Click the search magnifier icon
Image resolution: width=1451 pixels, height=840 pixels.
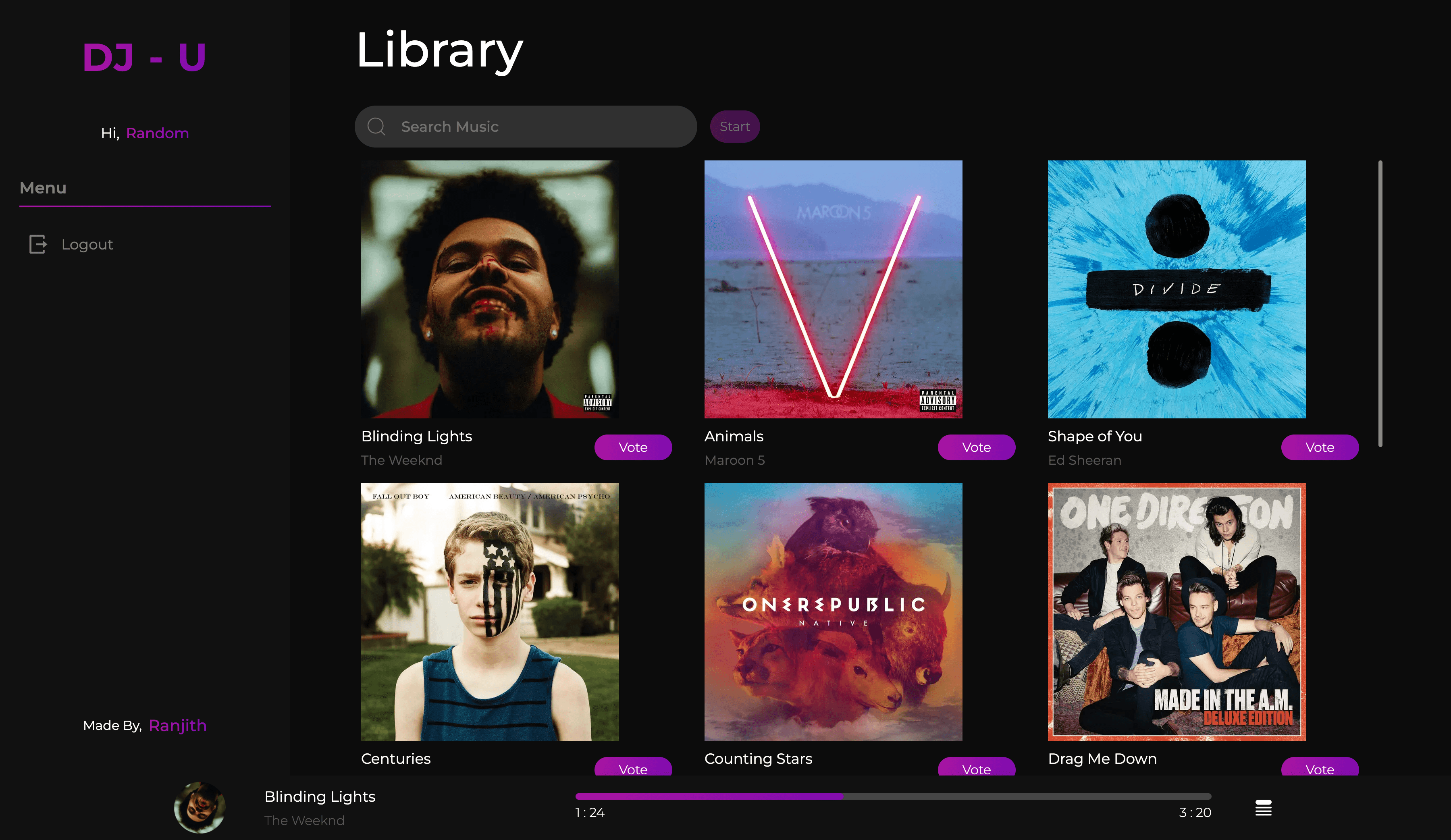376,127
